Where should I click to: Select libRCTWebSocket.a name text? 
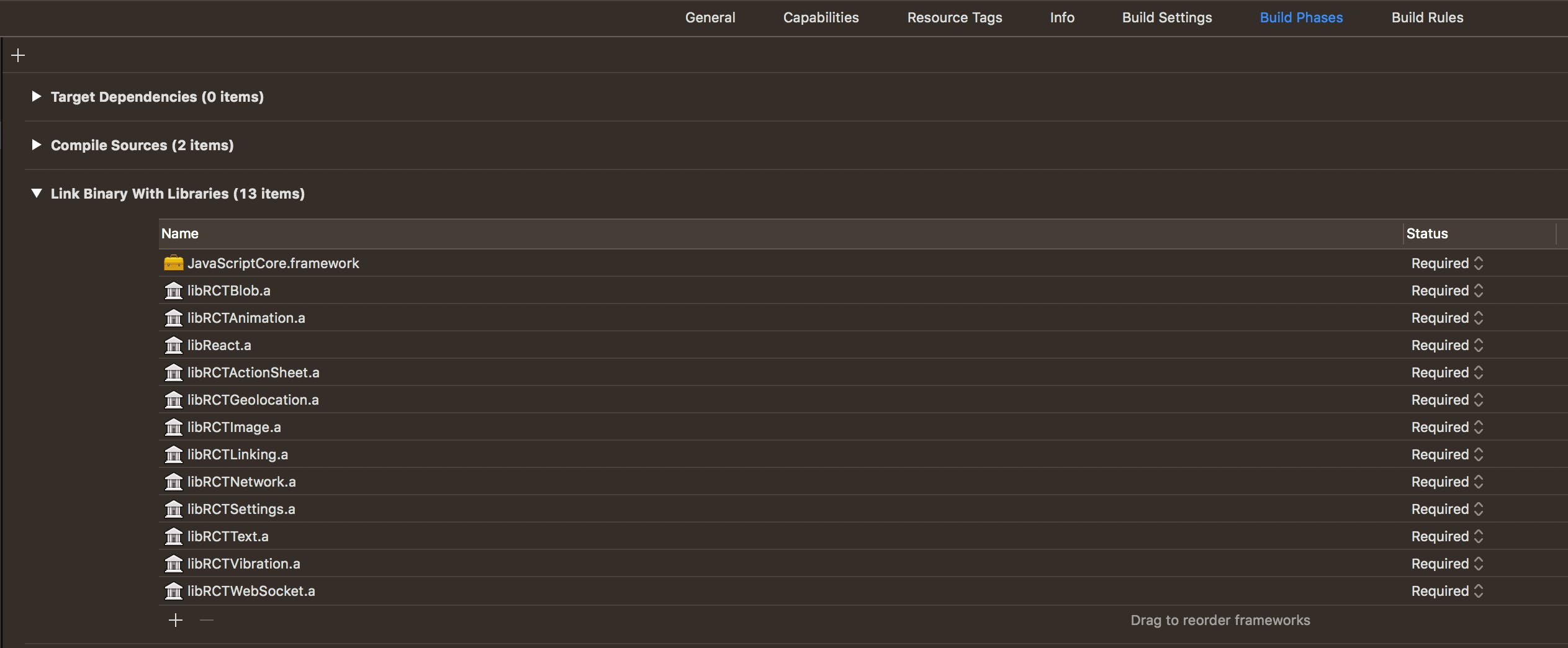click(x=251, y=591)
